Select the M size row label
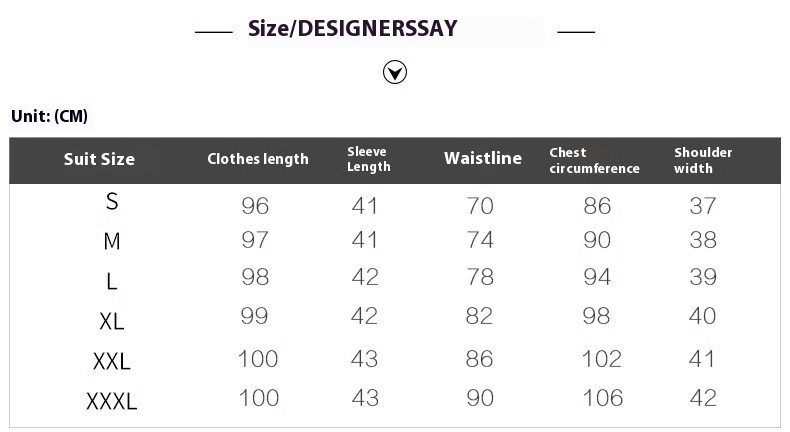Screen dimensions: 790x432 112,241
